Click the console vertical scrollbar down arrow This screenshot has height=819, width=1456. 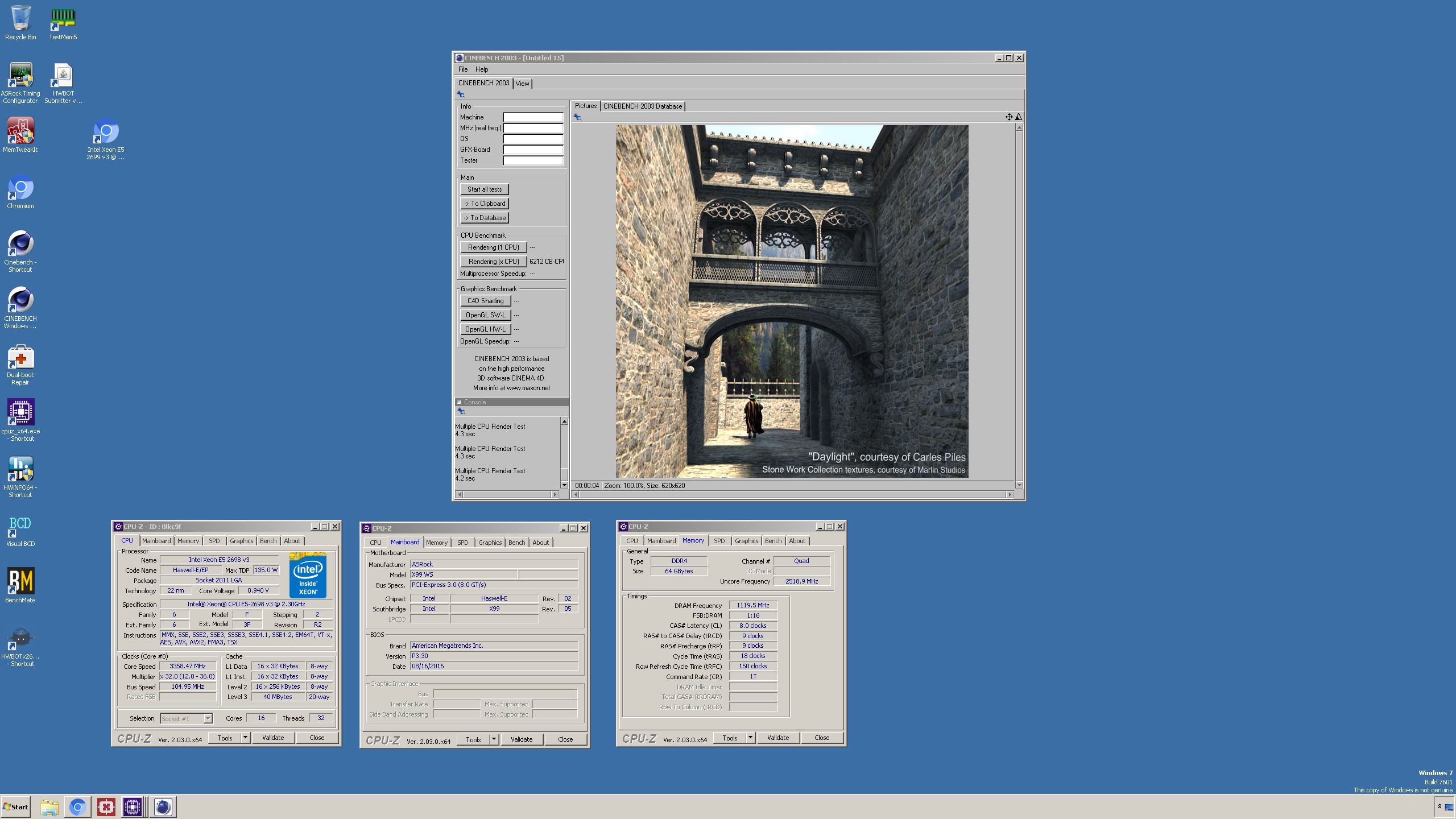[564, 485]
